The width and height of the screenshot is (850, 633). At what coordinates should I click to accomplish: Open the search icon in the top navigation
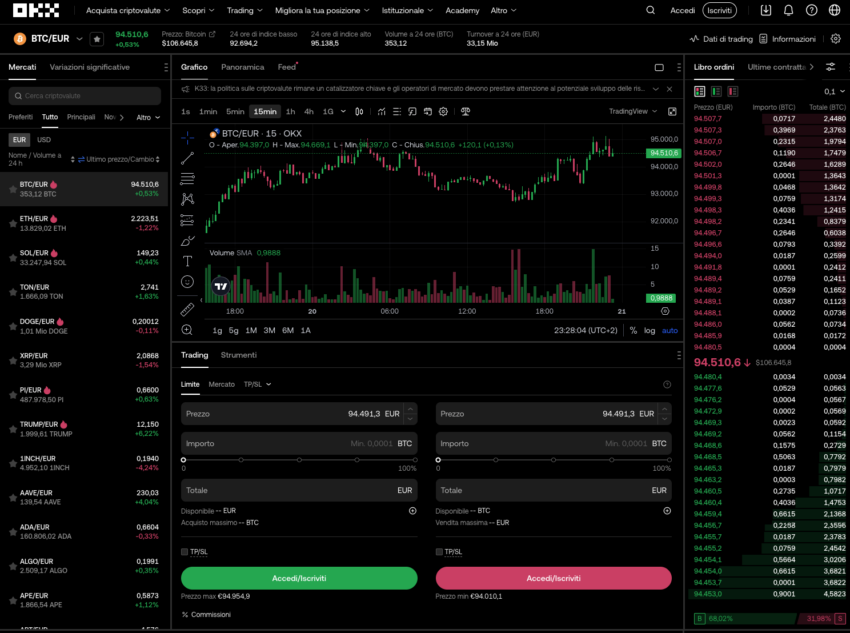651,10
